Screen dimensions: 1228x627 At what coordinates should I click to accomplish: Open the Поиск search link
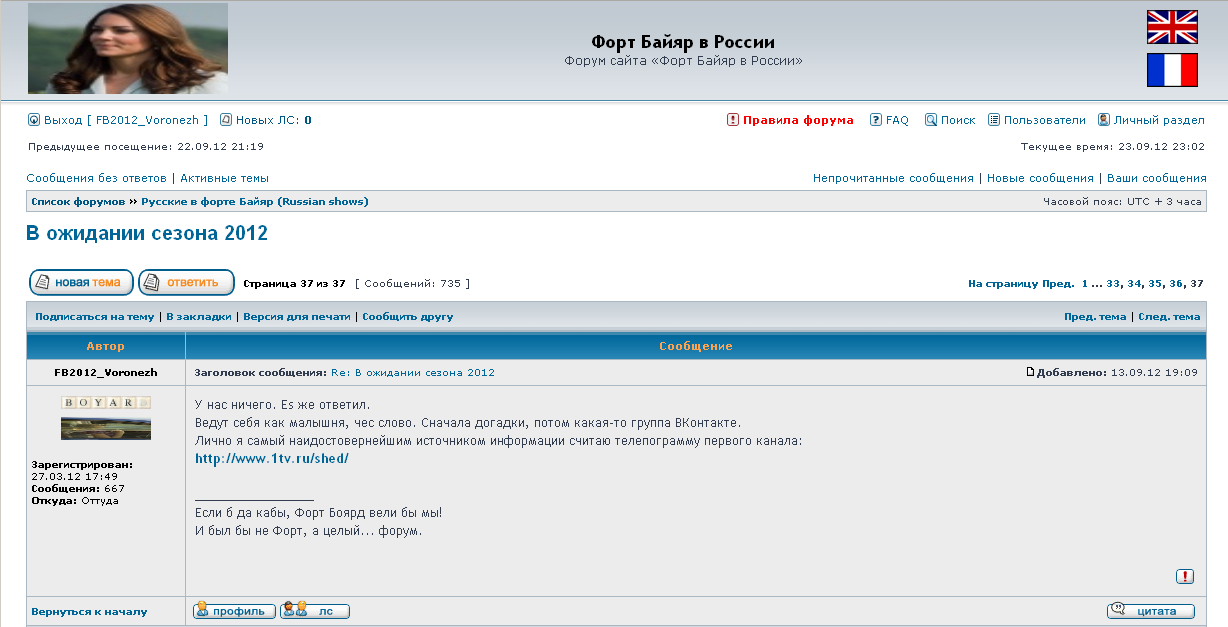pos(958,120)
